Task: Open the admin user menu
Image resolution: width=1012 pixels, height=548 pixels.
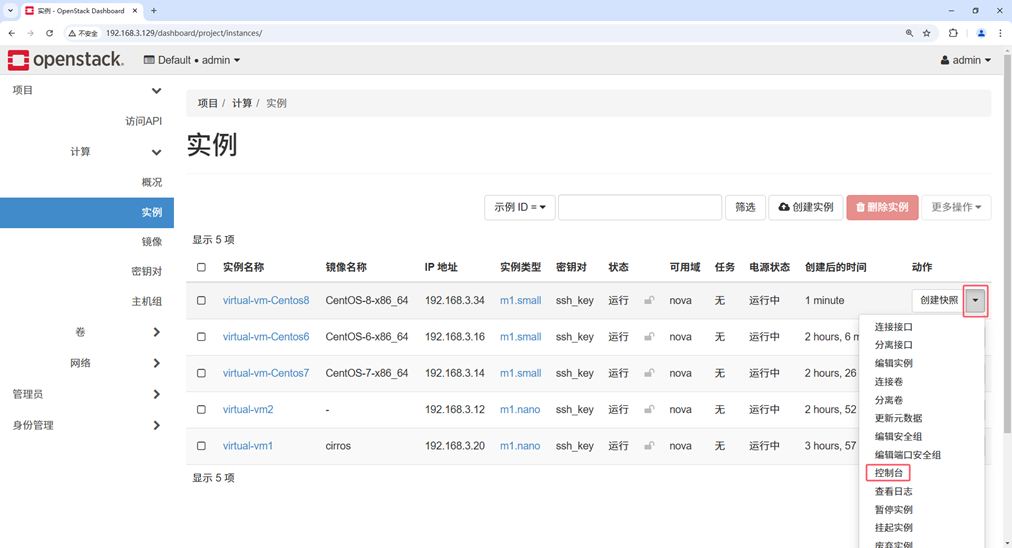Action: [966, 60]
